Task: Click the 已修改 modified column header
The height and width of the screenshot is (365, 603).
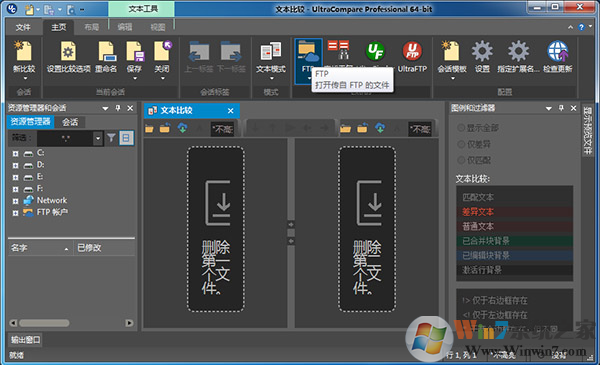Action: click(104, 248)
